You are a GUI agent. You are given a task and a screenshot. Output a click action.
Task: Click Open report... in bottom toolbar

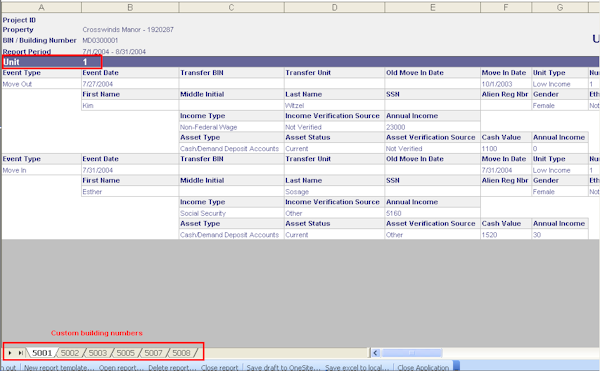(x=121, y=367)
